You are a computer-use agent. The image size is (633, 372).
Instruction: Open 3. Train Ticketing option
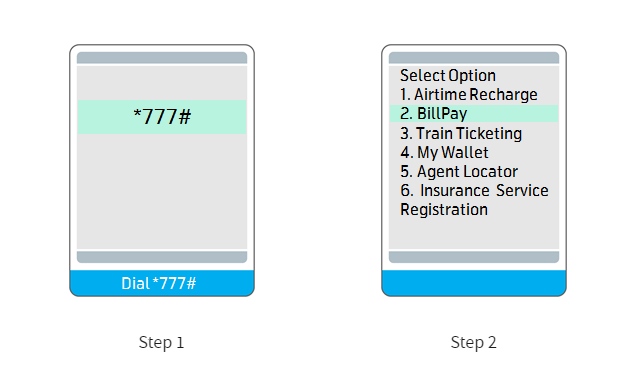click(461, 133)
